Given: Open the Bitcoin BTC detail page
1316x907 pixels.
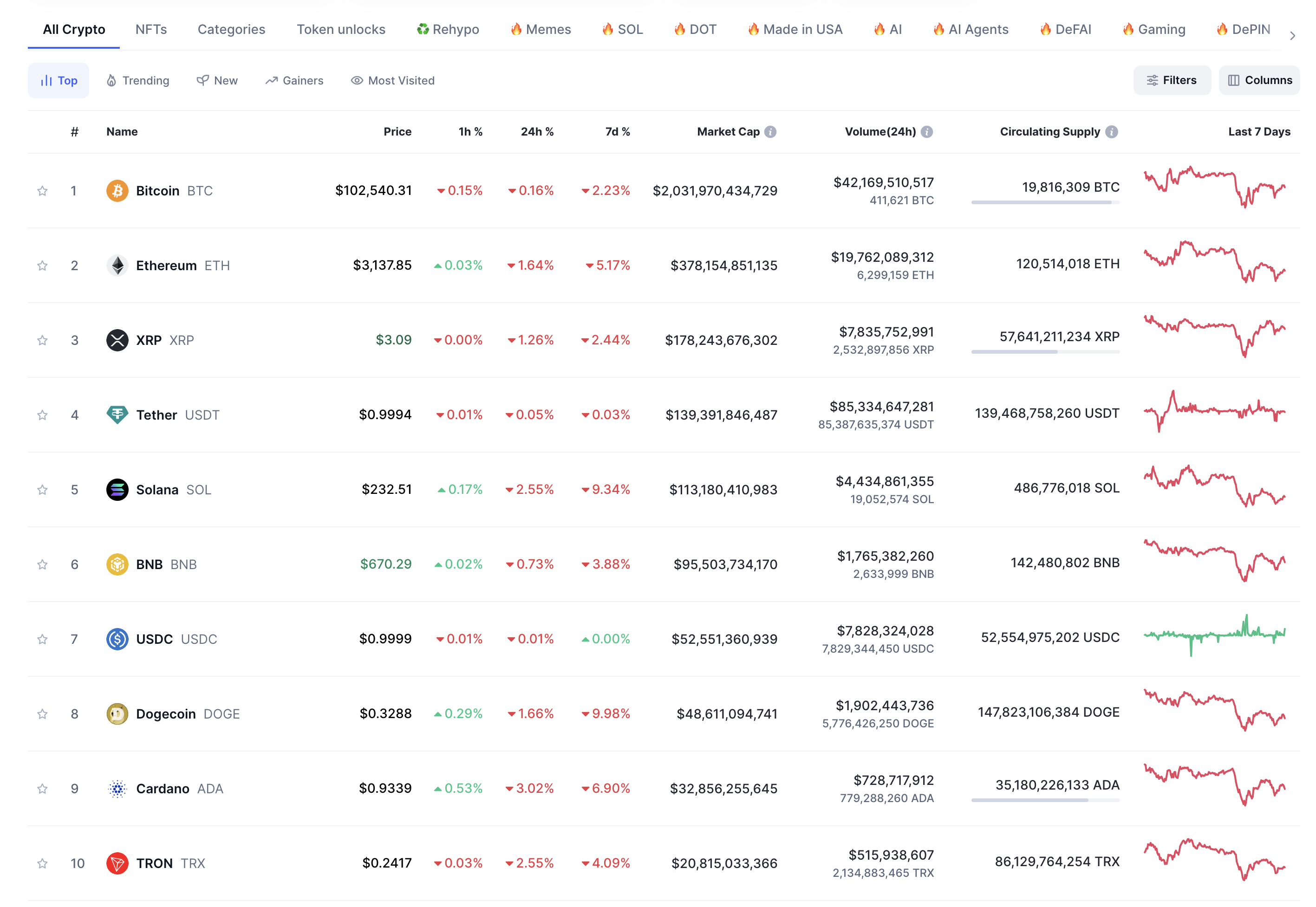Looking at the screenshot, I should (x=174, y=191).
